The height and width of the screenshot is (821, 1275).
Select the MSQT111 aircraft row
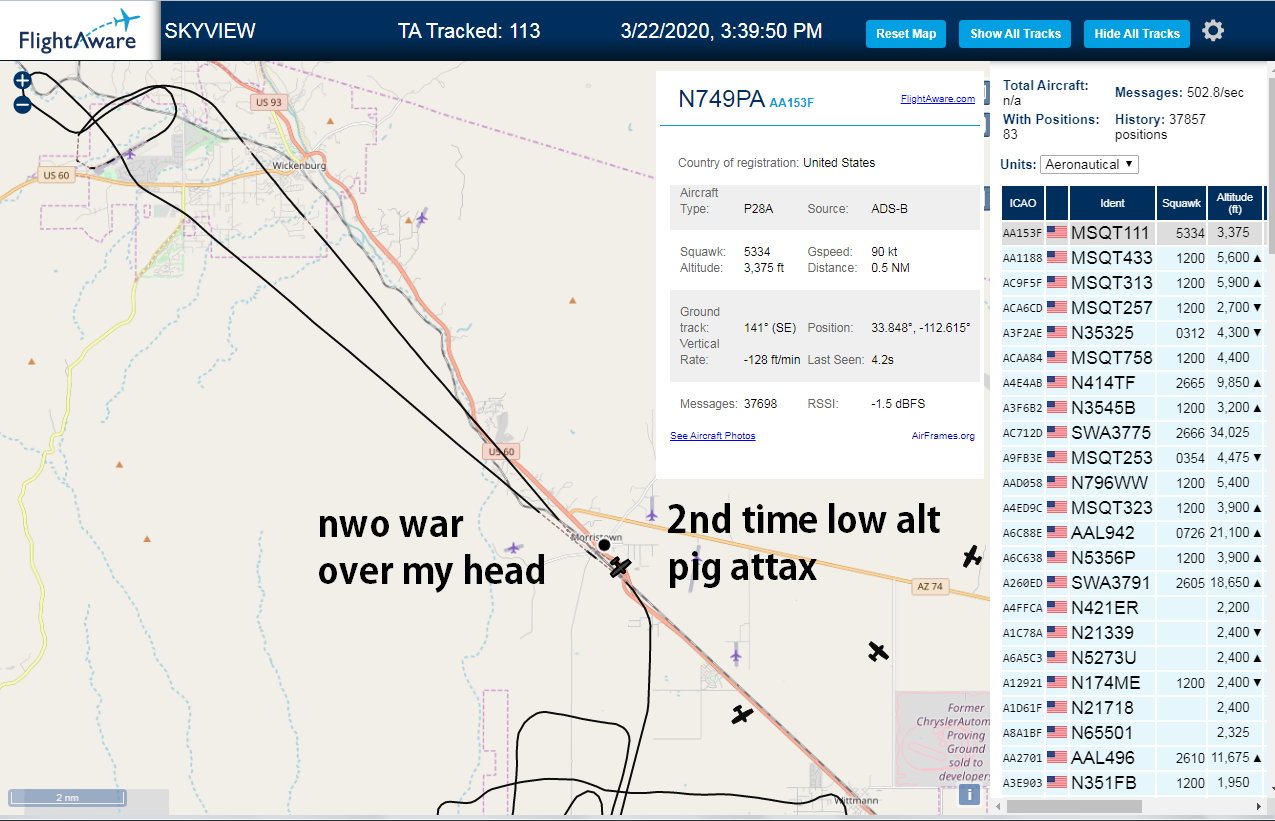pyautogui.click(x=1132, y=233)
